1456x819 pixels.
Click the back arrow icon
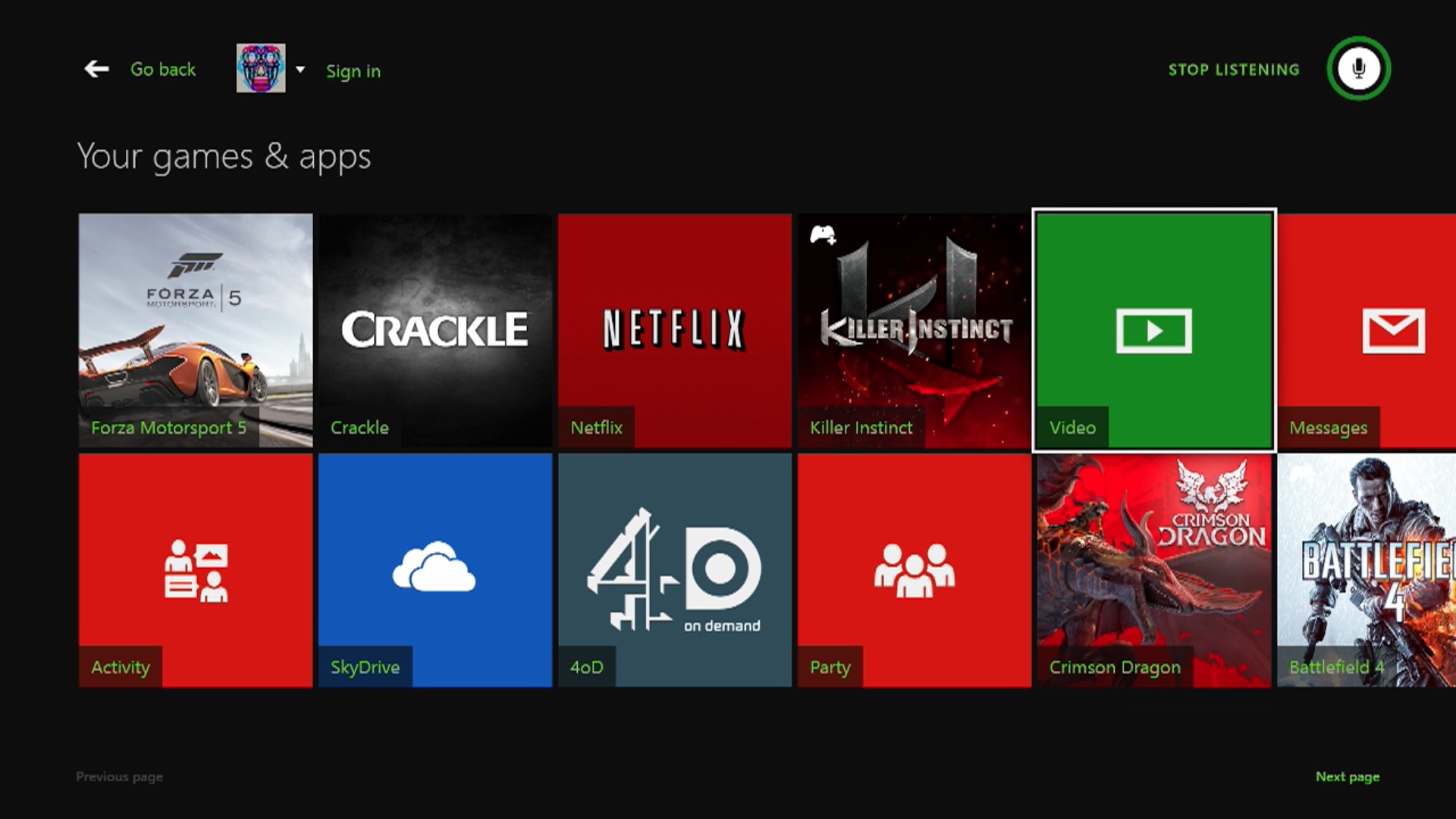pyautogui.click(x=96, y=69)
